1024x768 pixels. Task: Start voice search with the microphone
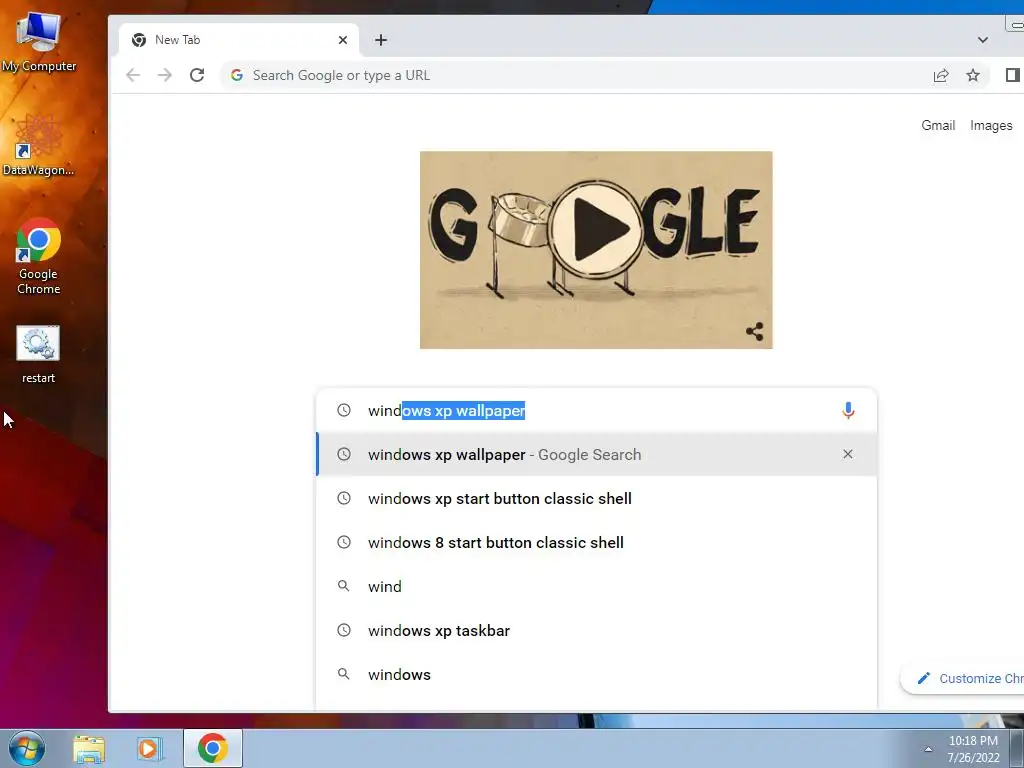click(x=848, y=410)
